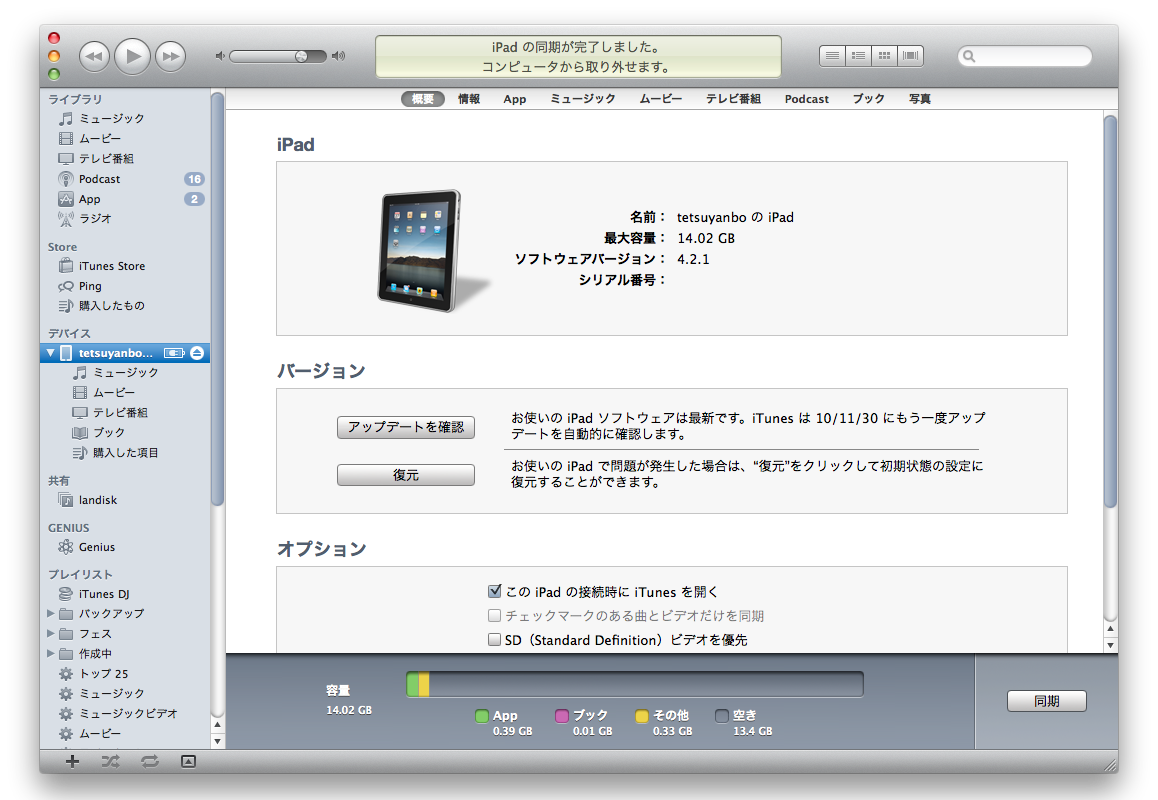1158x800 pixels.
Task: Click the iPad battery status icon
Action: coord(174,353)
